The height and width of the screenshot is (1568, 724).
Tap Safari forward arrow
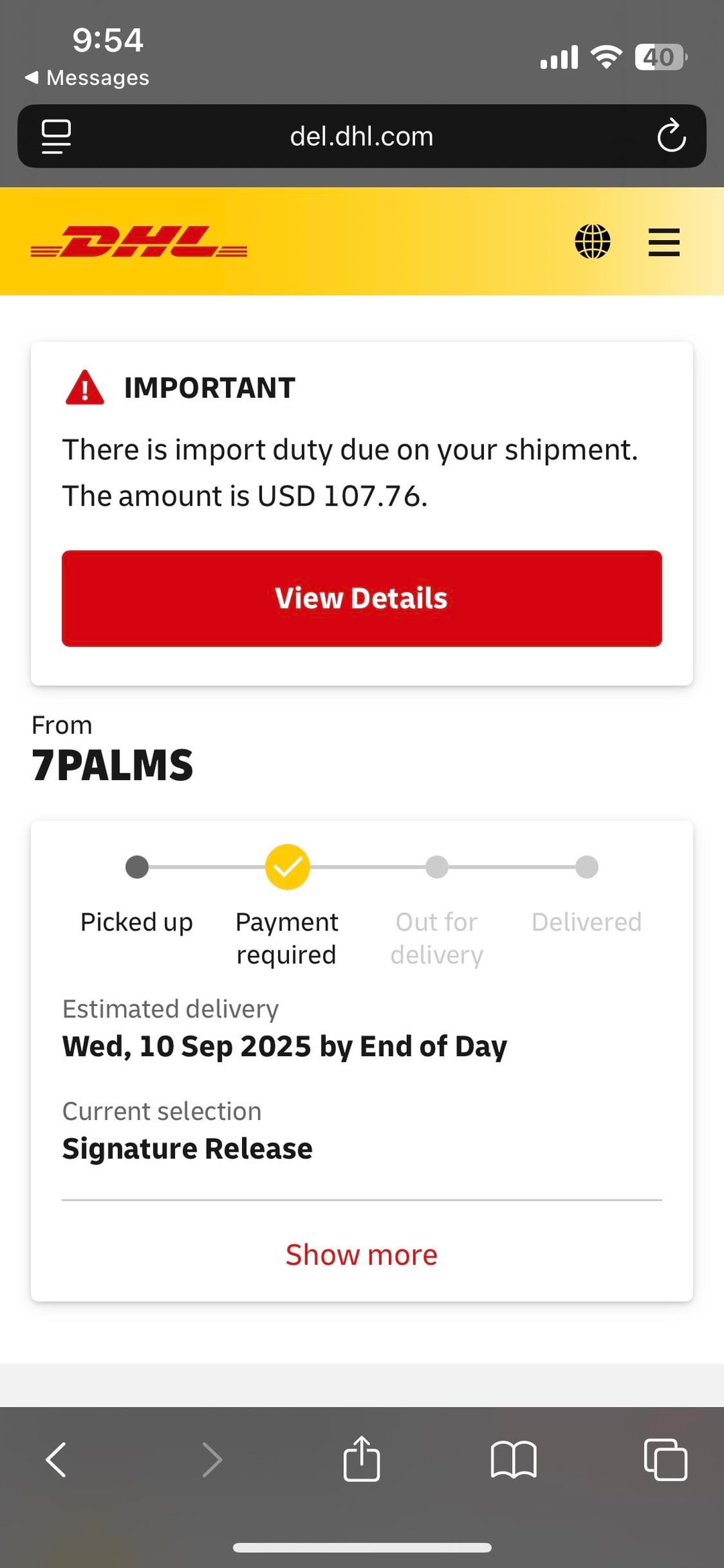(x=212, y=1459)
